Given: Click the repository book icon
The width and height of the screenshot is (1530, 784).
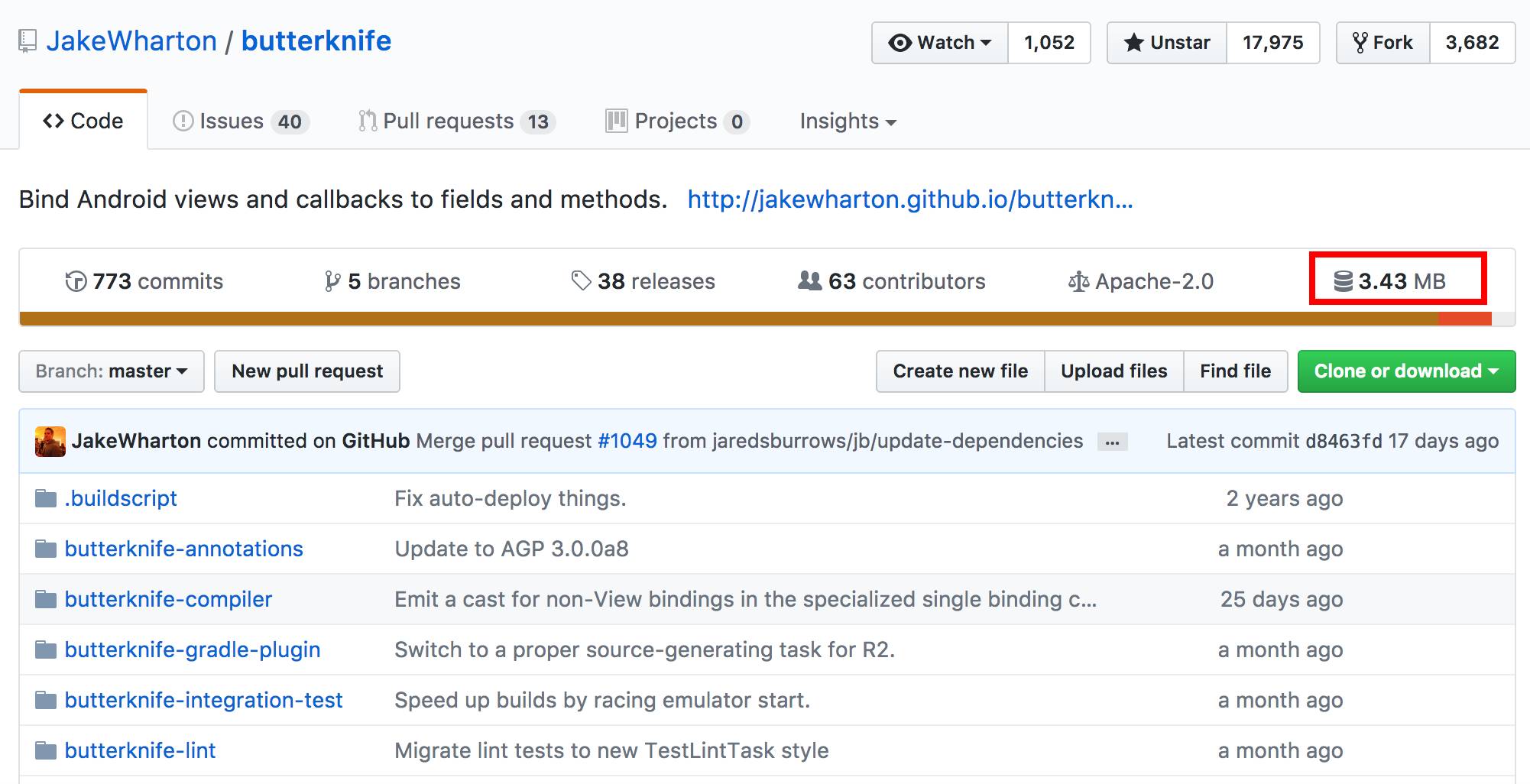Looking at the screenshot, I should (x=28, y=41).
